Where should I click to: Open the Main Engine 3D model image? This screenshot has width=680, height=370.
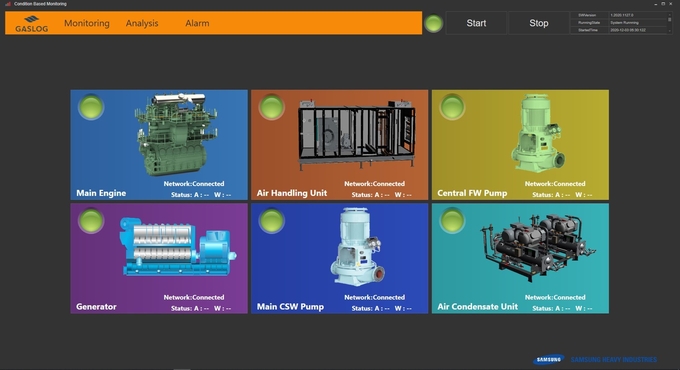click(x=177, y=134)
